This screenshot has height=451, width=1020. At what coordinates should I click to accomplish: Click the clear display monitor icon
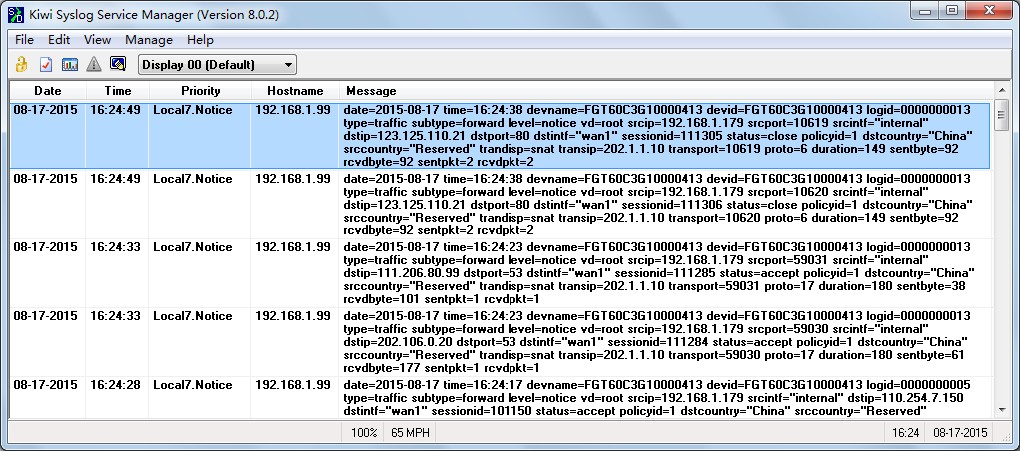coord(118,64)
